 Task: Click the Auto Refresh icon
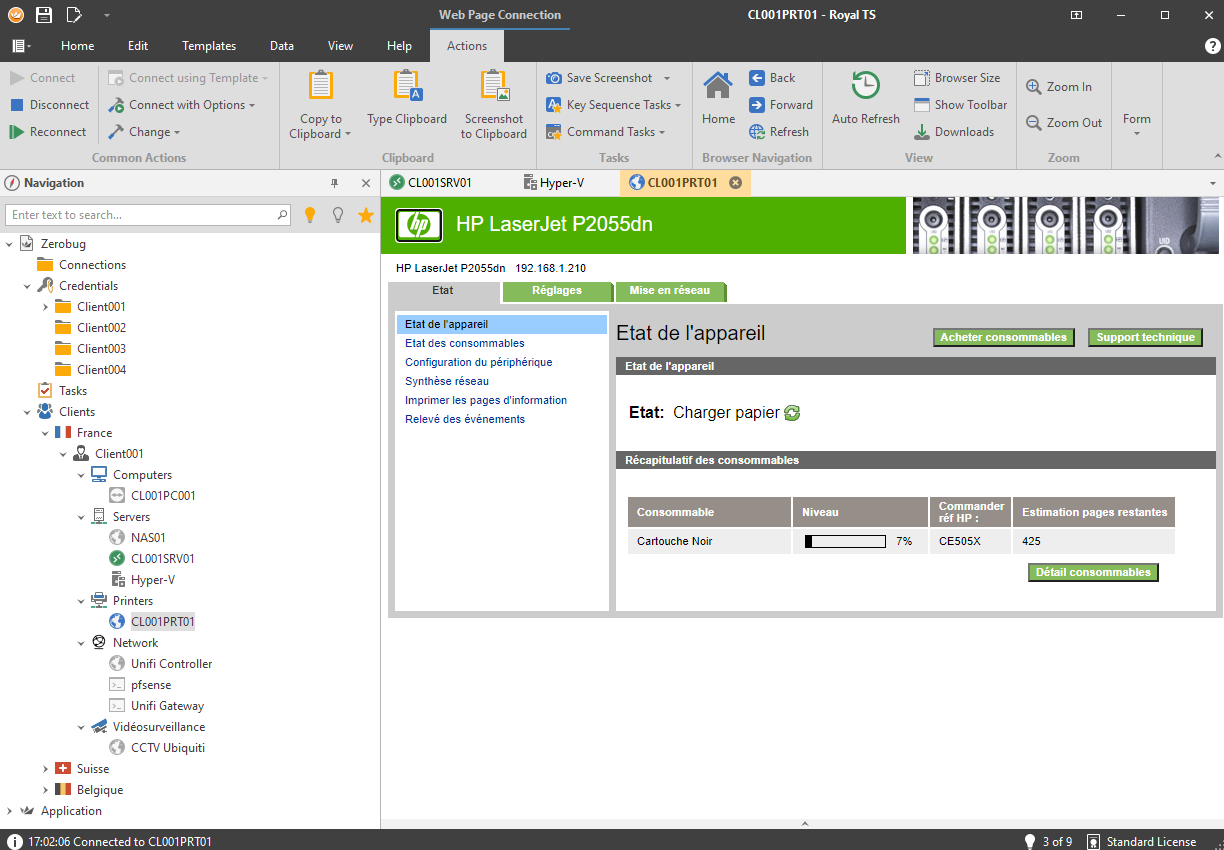click(x=865, y=87)
